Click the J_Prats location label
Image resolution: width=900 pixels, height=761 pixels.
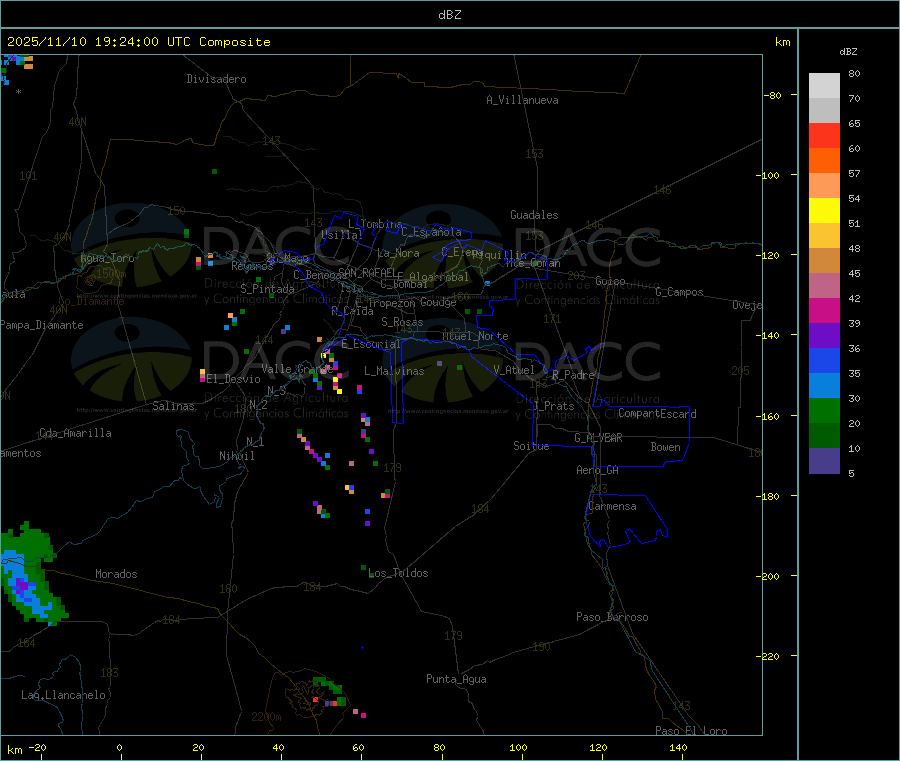(555, 406)
